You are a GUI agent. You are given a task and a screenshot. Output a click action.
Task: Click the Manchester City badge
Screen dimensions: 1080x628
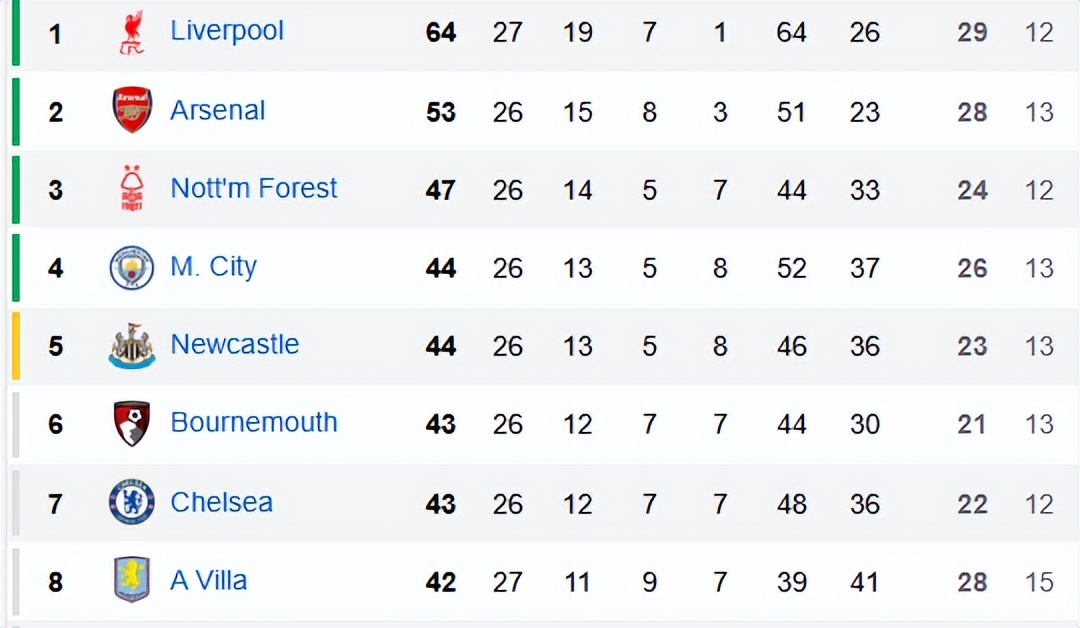[132, 267]
